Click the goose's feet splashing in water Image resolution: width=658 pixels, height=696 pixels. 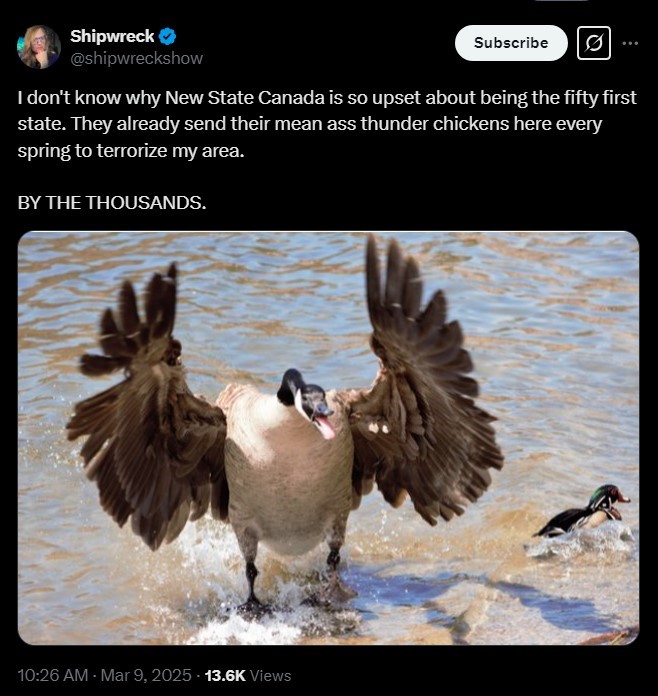pos(295,595)
